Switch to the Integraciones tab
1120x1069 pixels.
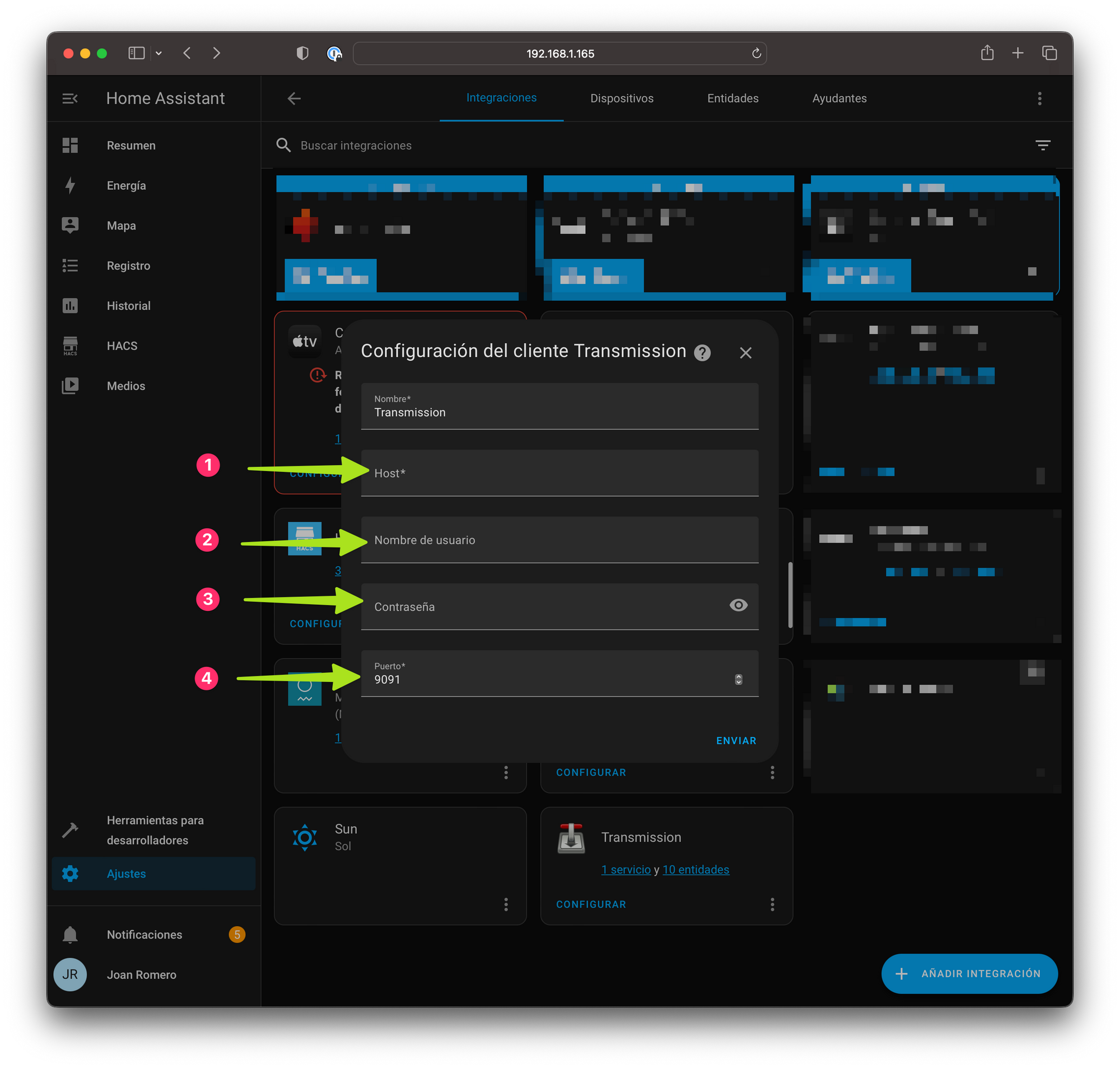click(501, 98)
